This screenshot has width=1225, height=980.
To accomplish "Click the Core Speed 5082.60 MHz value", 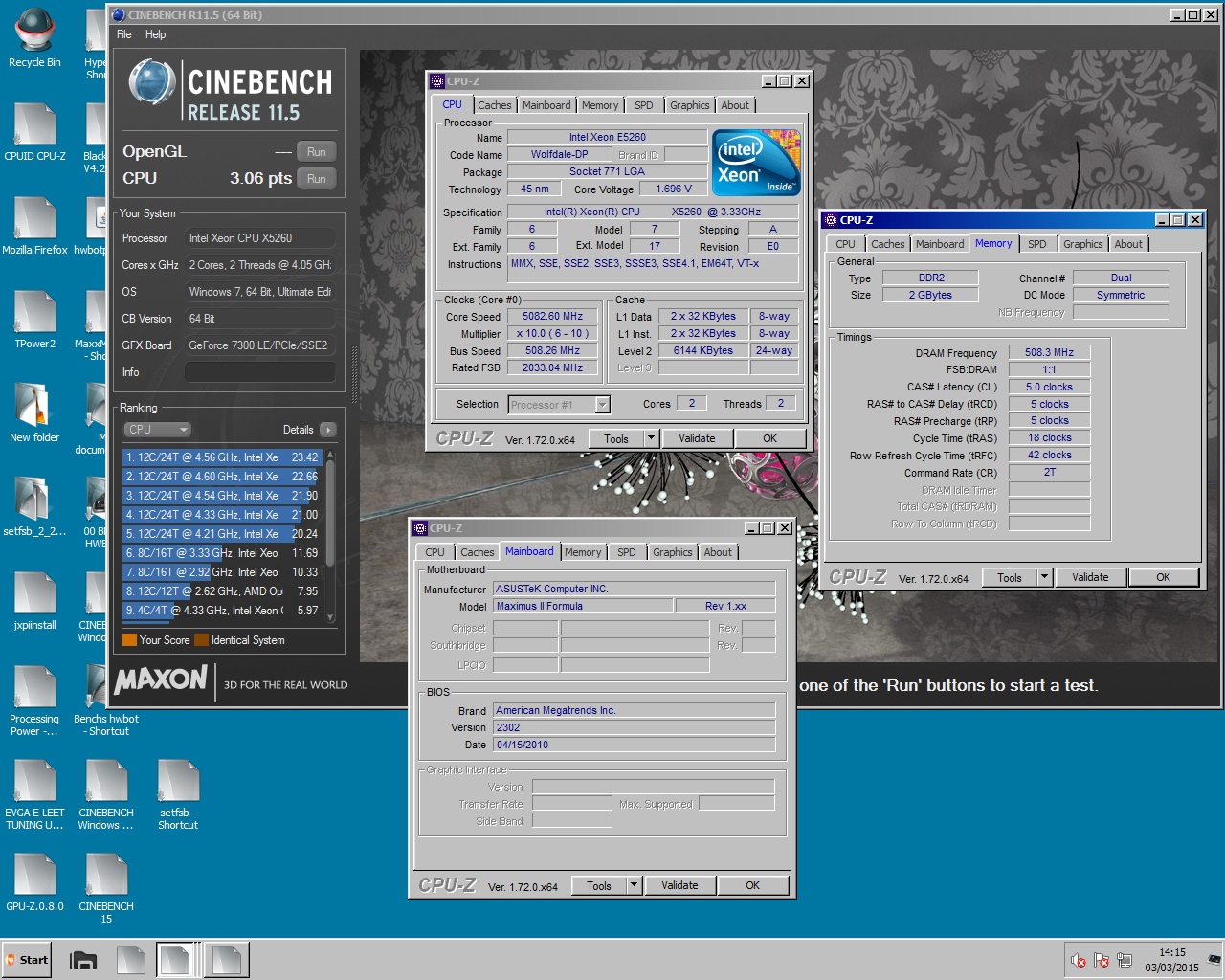I will tap(552, 317).
